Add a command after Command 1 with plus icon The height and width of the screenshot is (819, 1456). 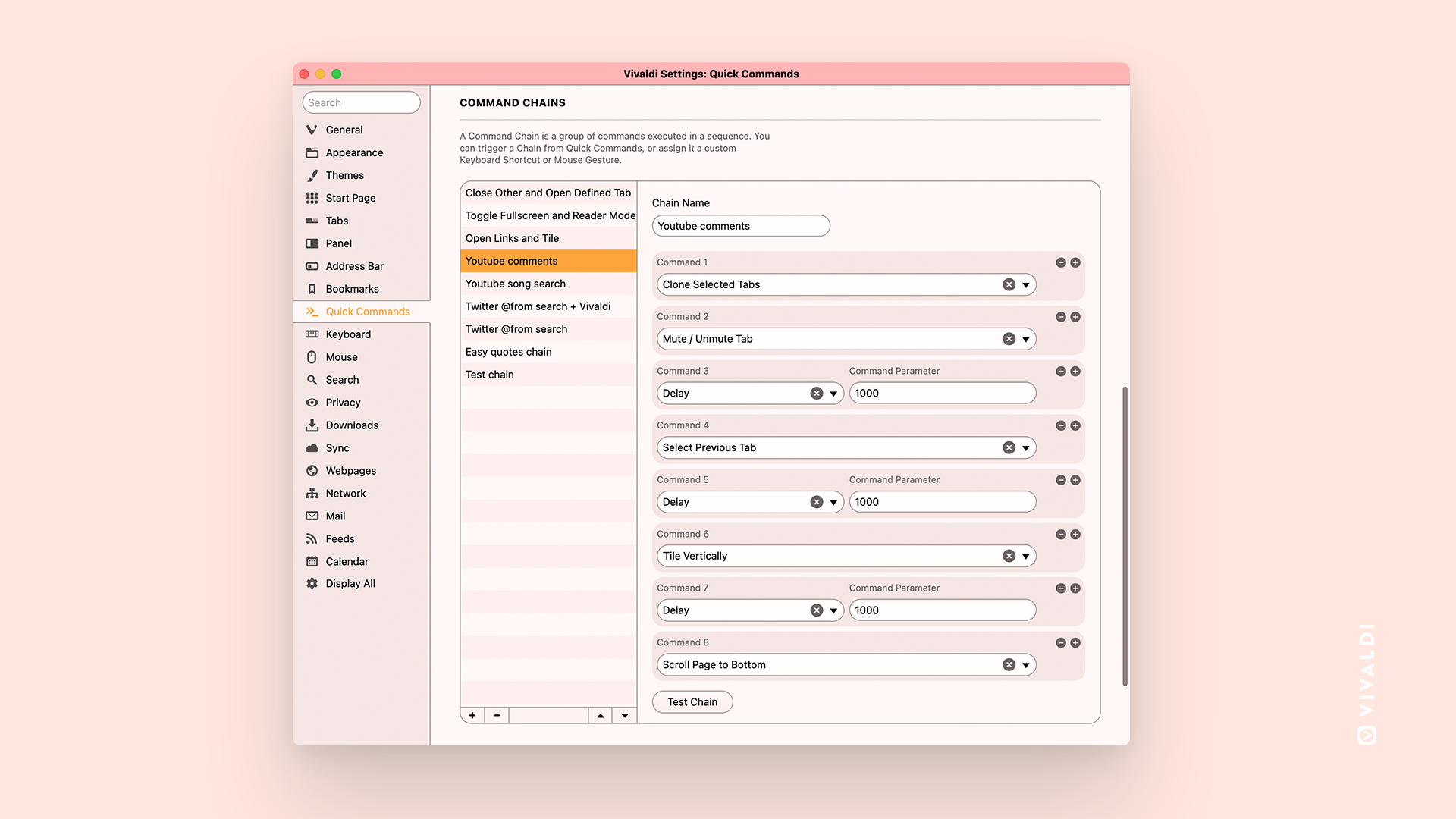tap(1075, 262)
